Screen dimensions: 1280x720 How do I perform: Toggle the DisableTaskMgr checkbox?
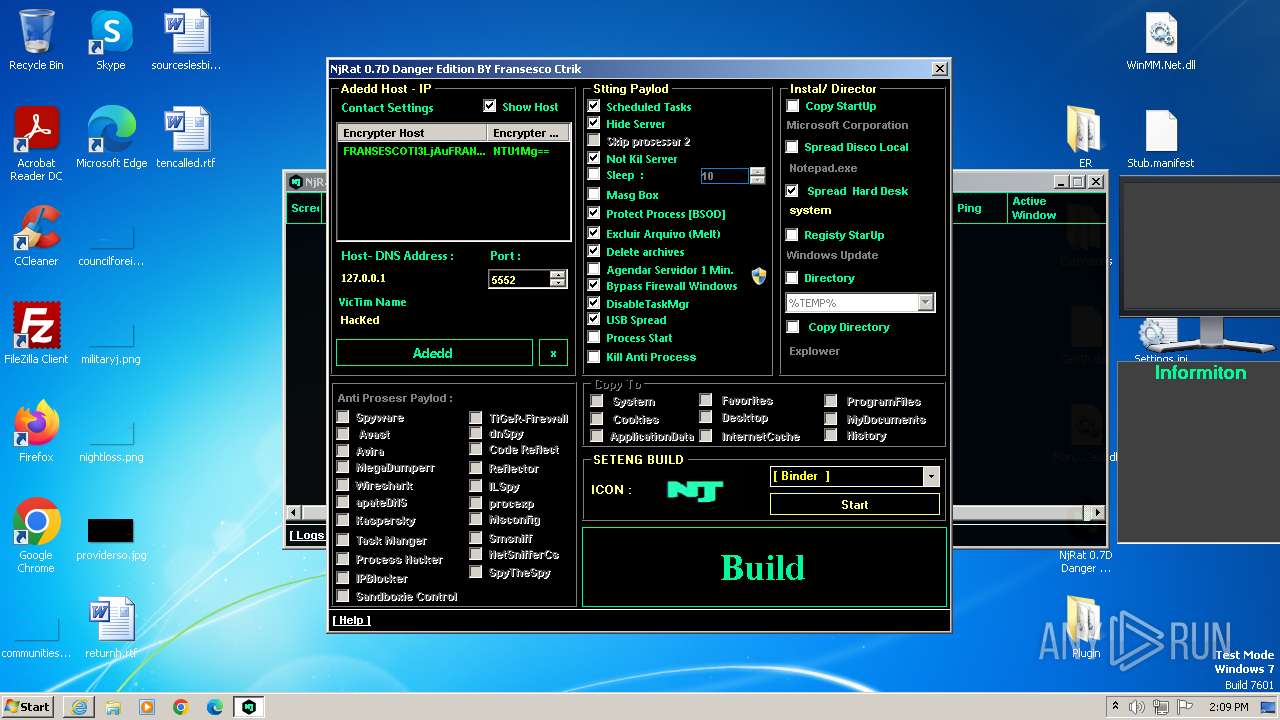[x=594, y=303]
